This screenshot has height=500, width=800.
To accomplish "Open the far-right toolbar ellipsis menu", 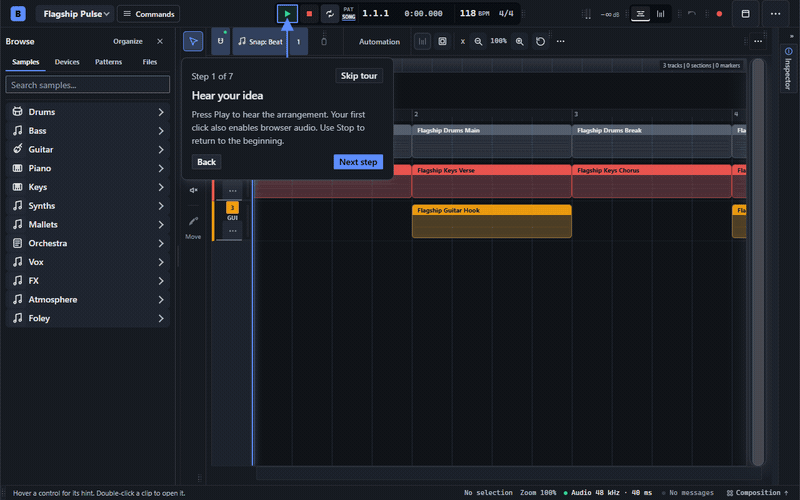I will click(758, 41).
